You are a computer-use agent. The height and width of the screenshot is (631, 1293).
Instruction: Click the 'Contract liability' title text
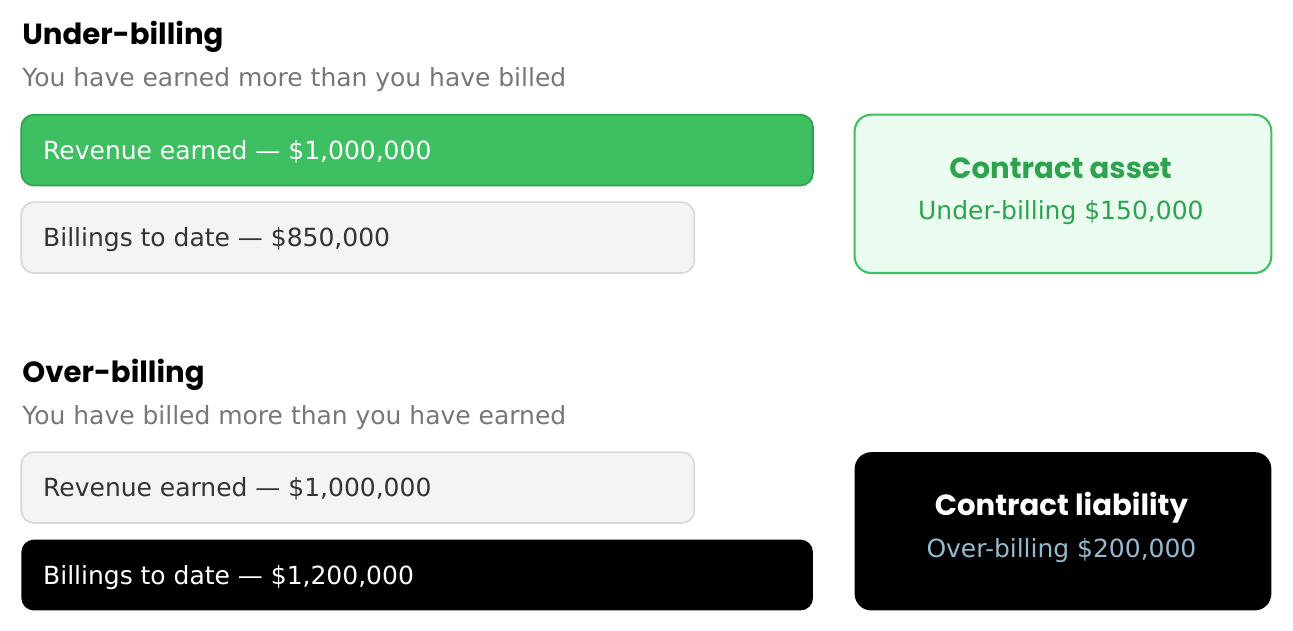tap(1061, 505)
